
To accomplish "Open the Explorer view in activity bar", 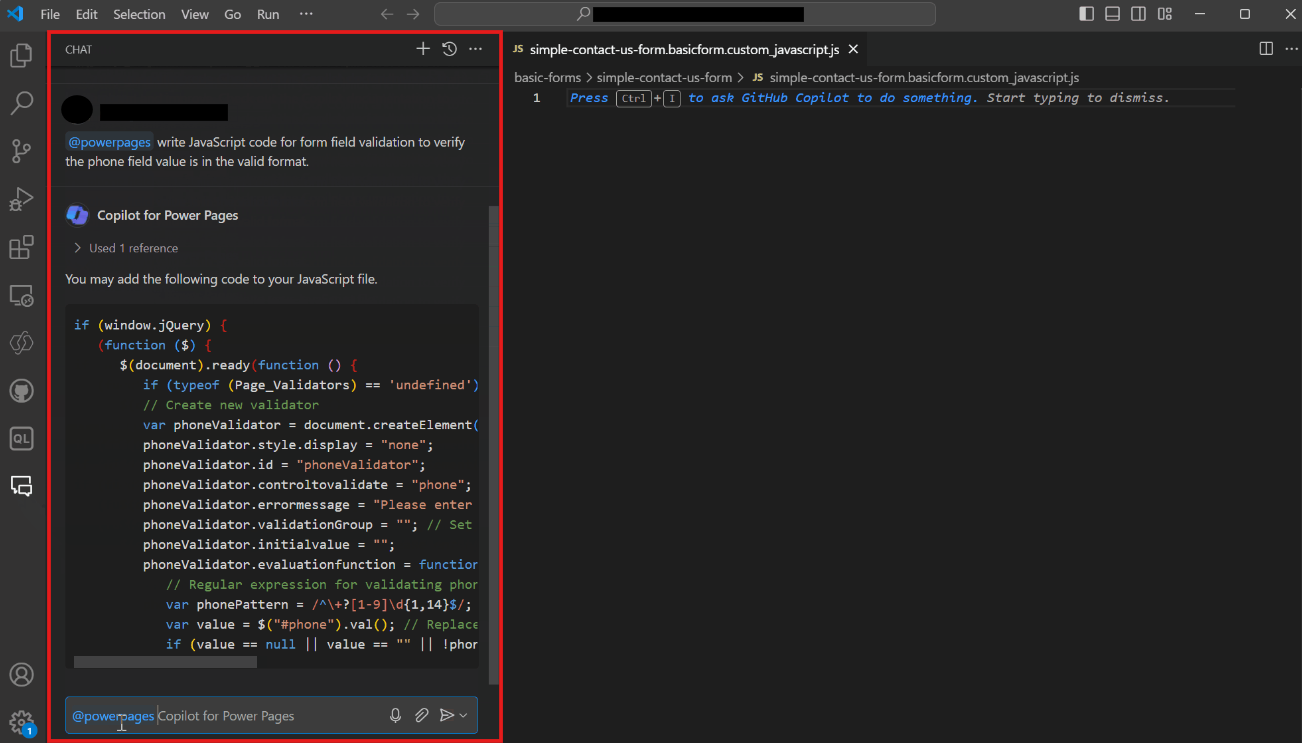I will pyautogui.click(x=21, y=56).
